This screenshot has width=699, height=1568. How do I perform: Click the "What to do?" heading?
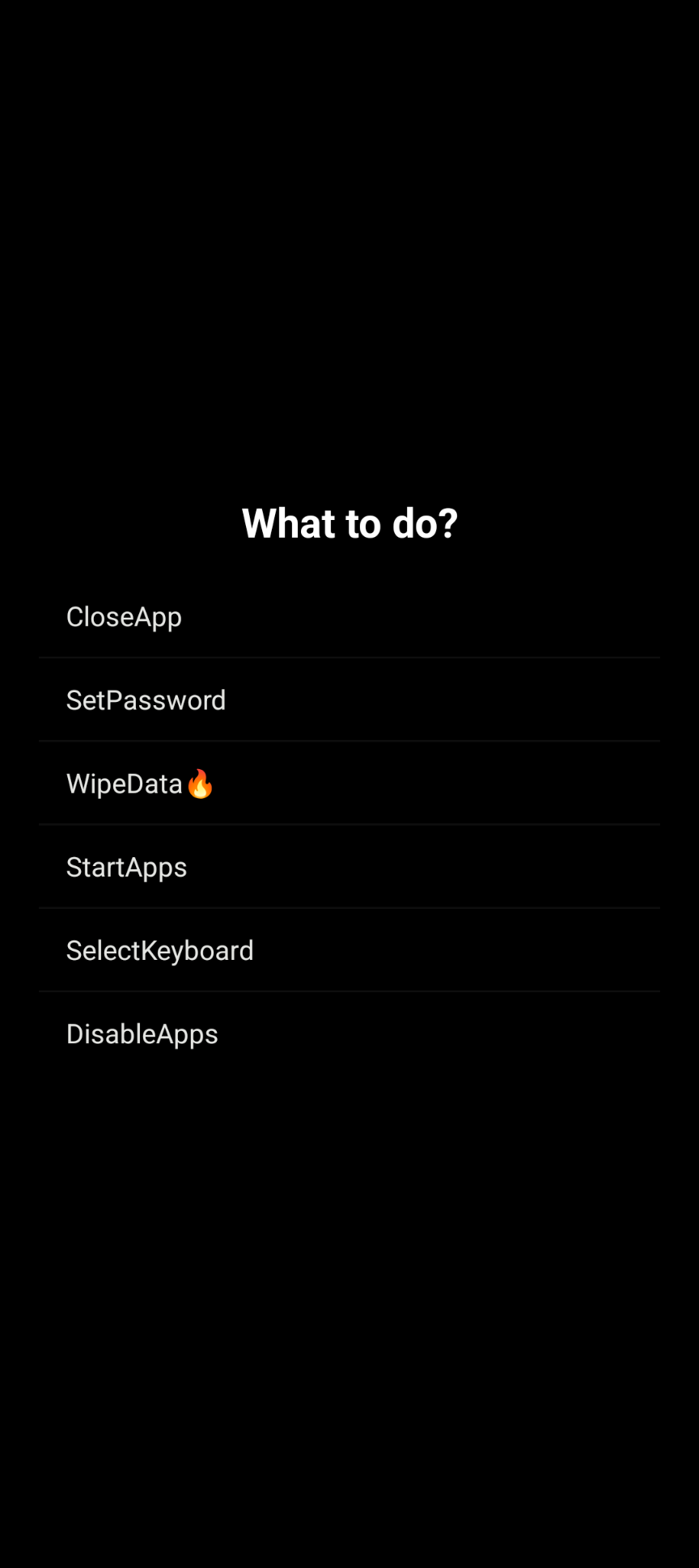click(349, 523)
